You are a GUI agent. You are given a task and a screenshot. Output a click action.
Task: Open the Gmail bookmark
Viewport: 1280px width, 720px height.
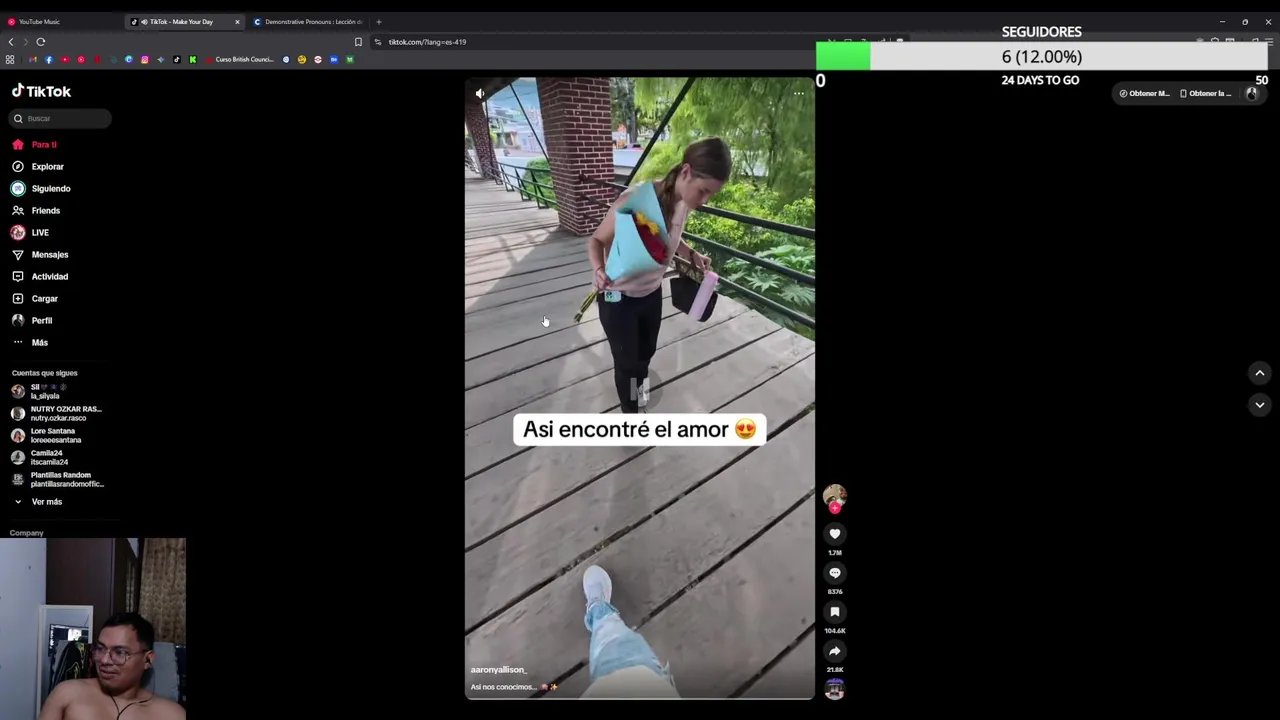click(x=33, y=60)
